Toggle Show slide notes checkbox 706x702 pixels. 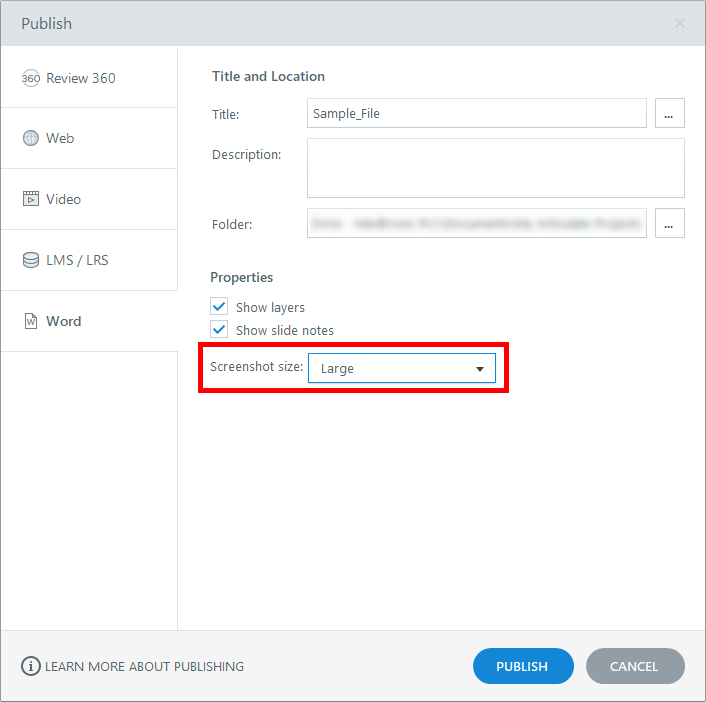(x=220, y=329)
